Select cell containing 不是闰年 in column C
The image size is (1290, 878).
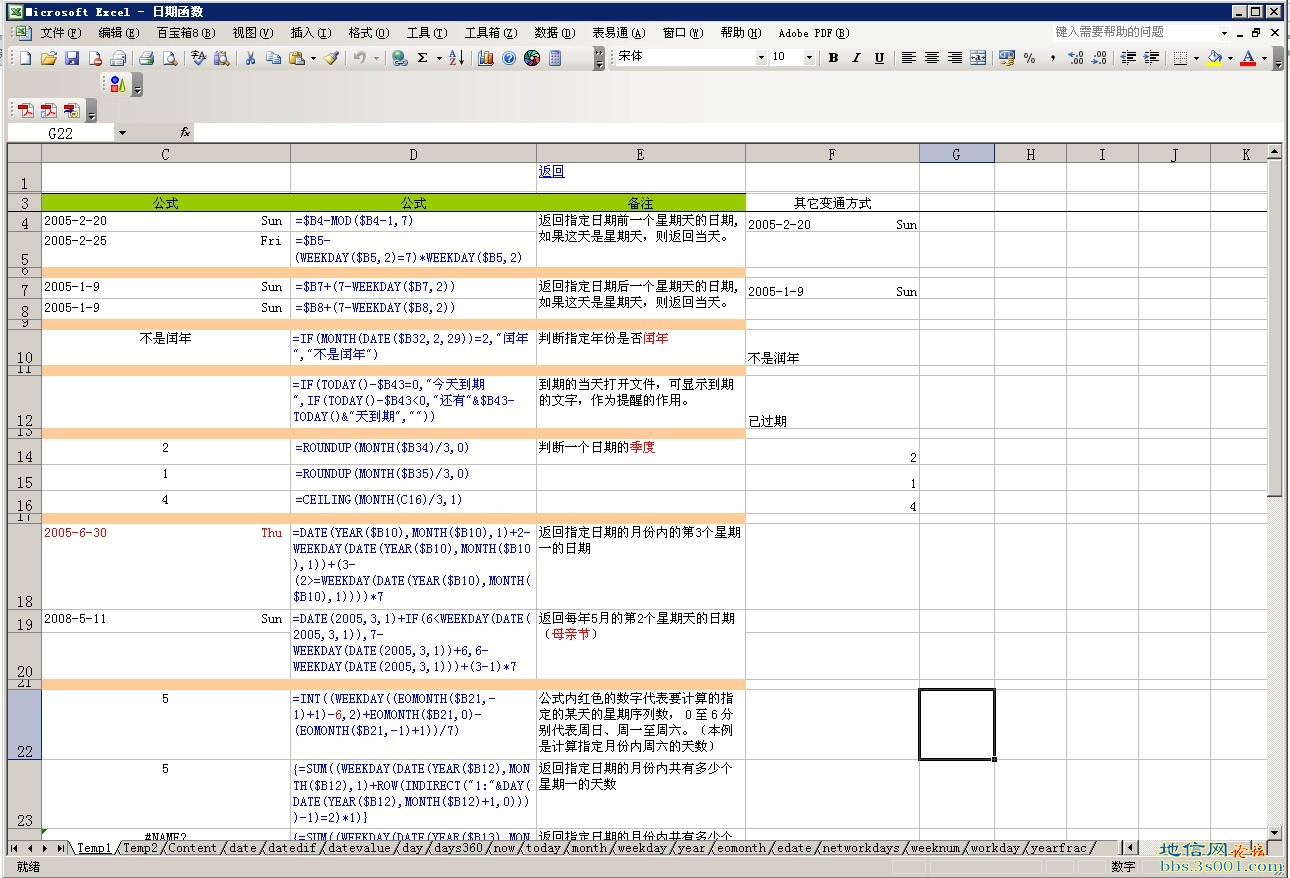pos(166,347)
